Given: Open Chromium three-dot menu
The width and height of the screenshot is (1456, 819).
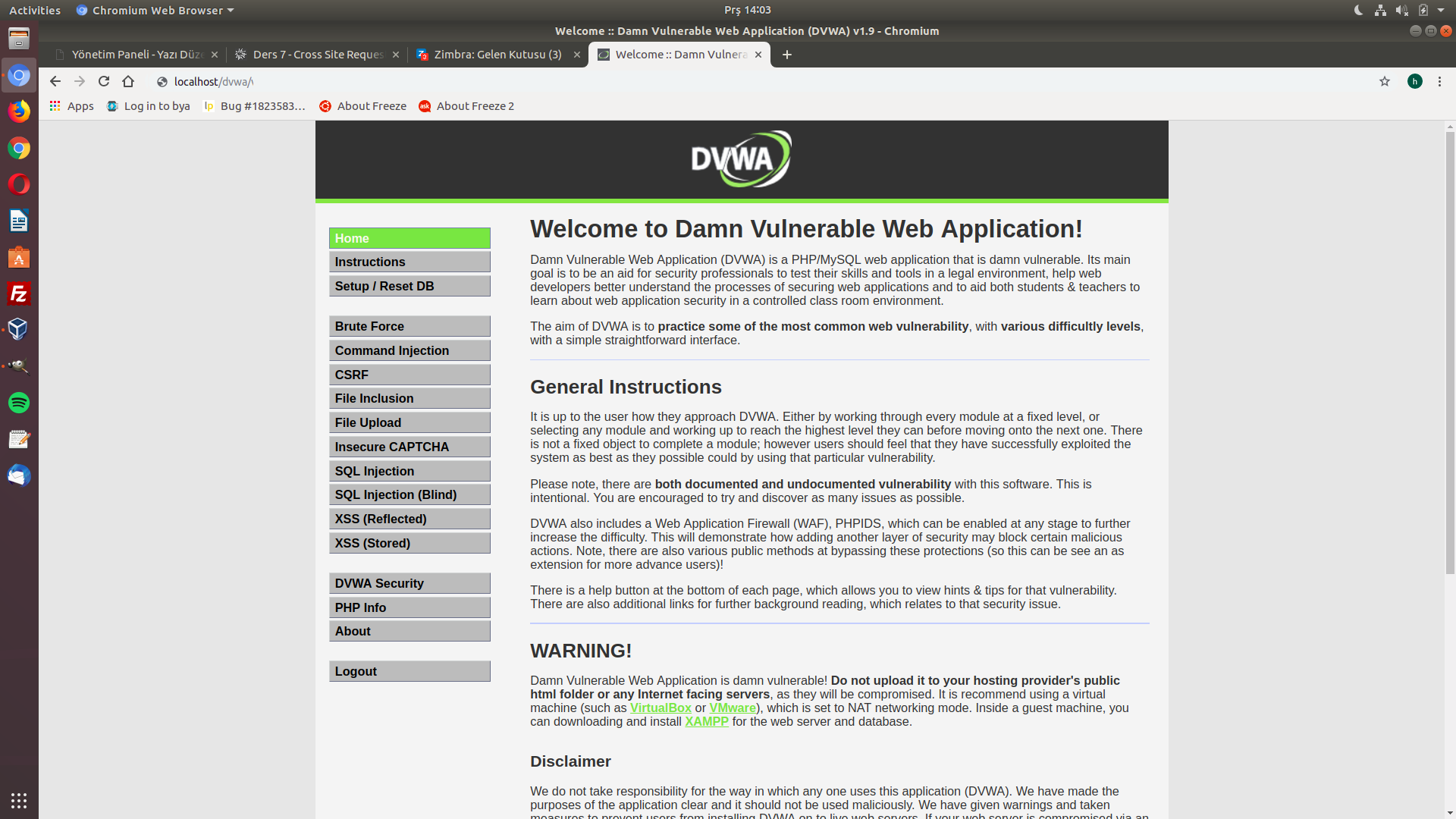Looking at the screenshot, I should point(1439,81).
